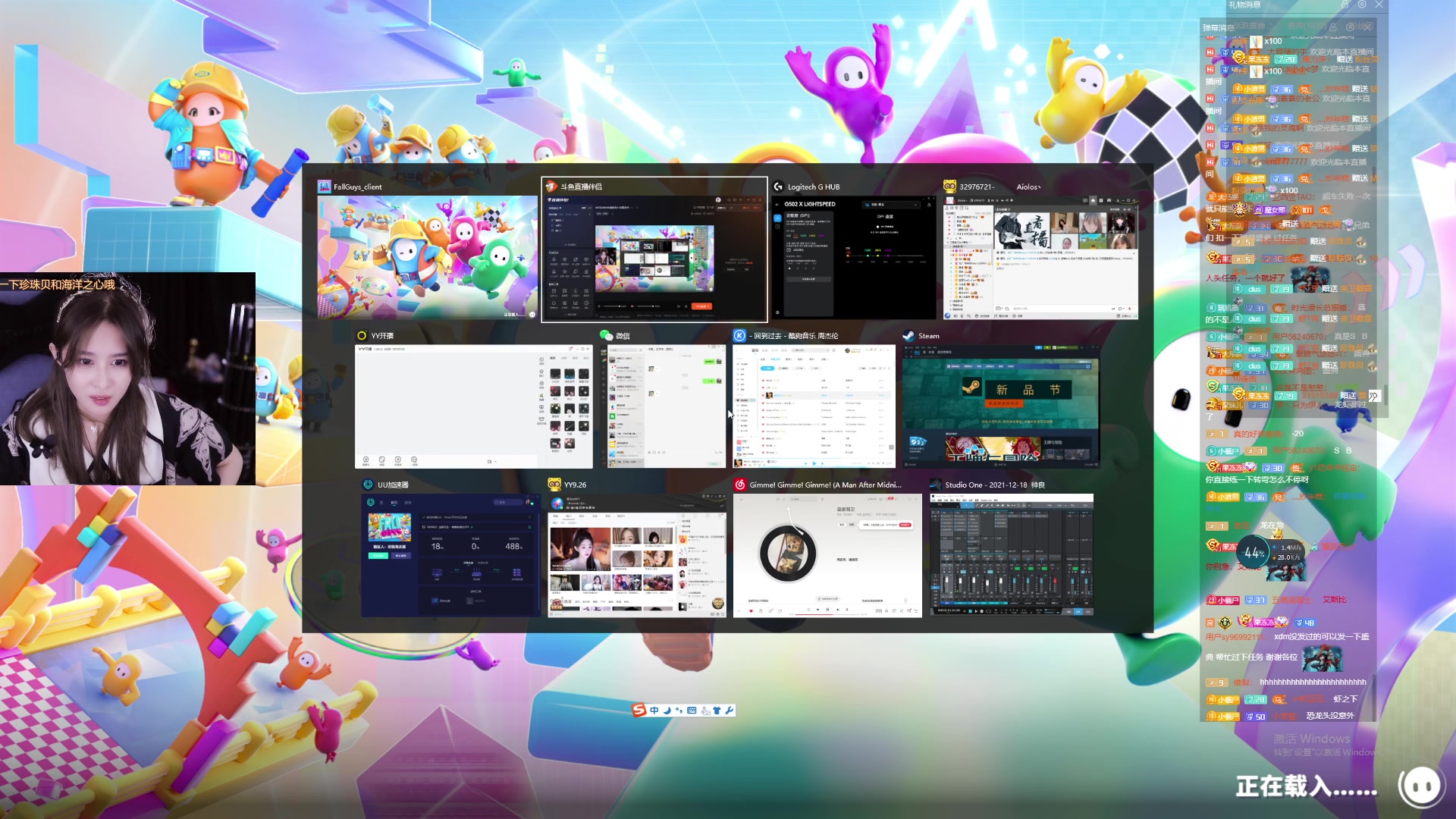Switch to the YY开播 window preview

[474, 406]
